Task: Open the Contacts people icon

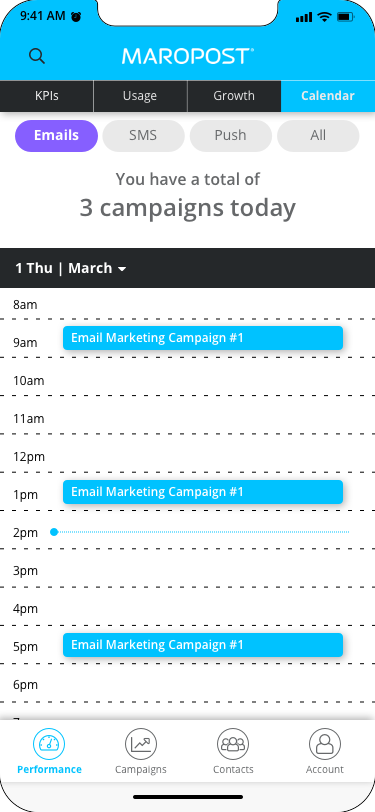Action: 233,744
